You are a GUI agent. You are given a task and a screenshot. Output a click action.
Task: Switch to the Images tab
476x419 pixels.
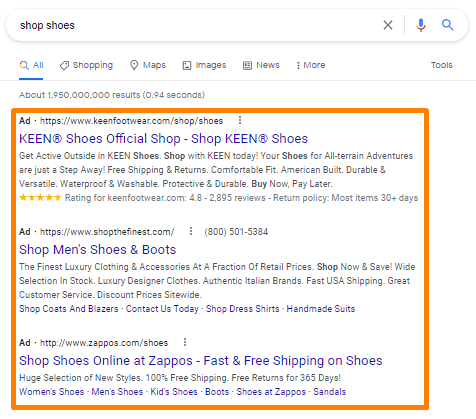(204, 65)
